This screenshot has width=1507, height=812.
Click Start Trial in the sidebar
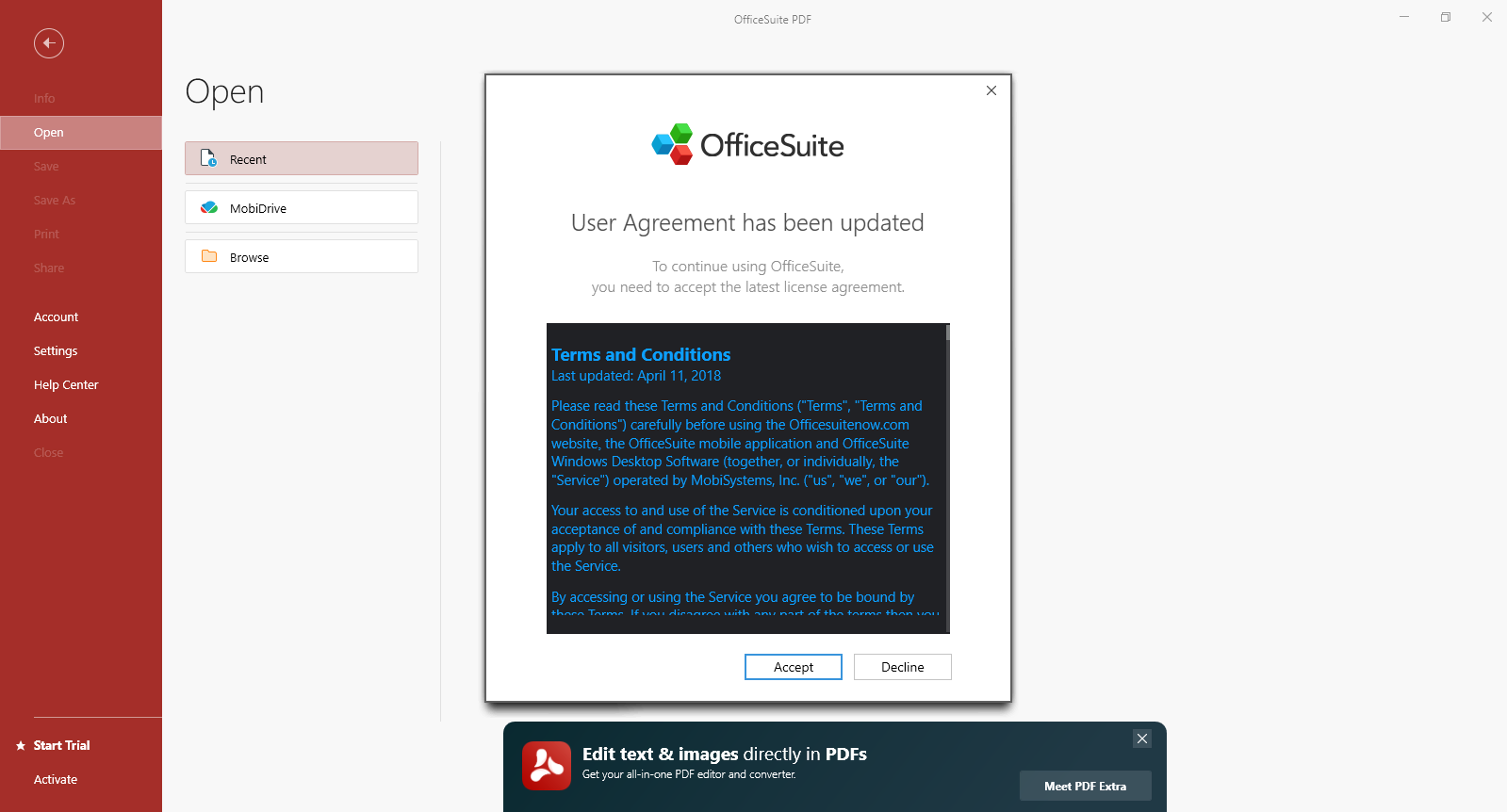(x=81, y=746)
